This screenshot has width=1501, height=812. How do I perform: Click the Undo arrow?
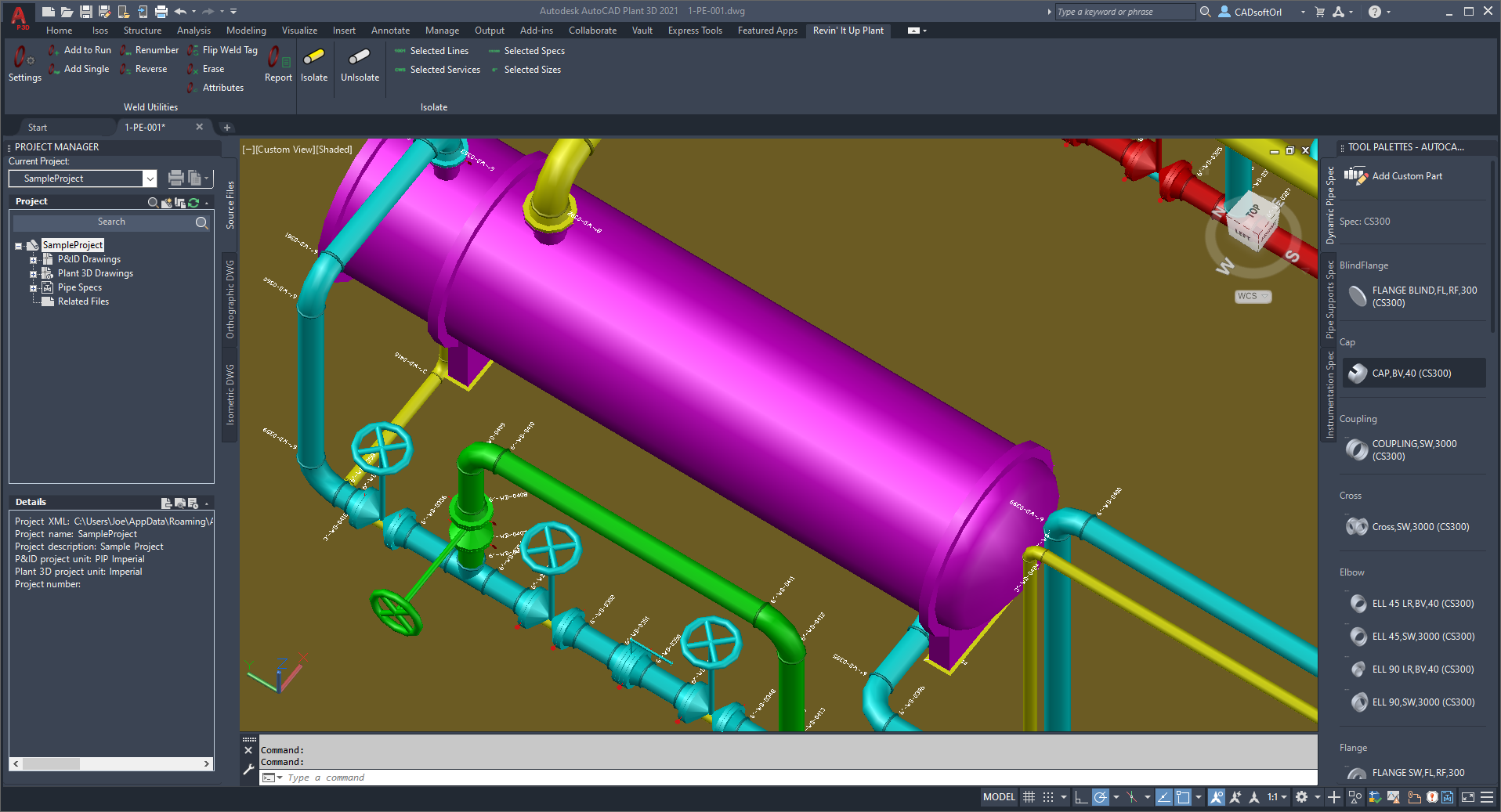coord(181,12)
